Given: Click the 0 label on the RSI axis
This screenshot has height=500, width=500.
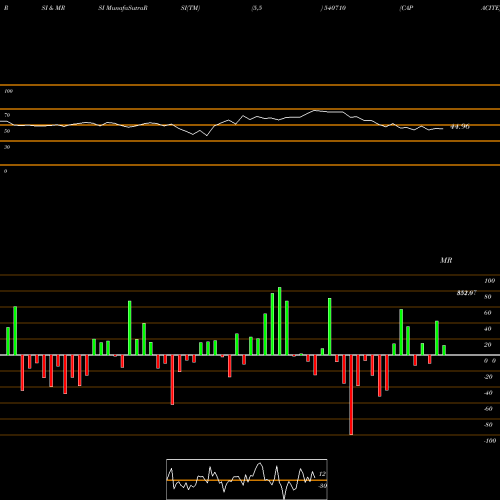Looking at the screenshot, I should click(5, 171).
